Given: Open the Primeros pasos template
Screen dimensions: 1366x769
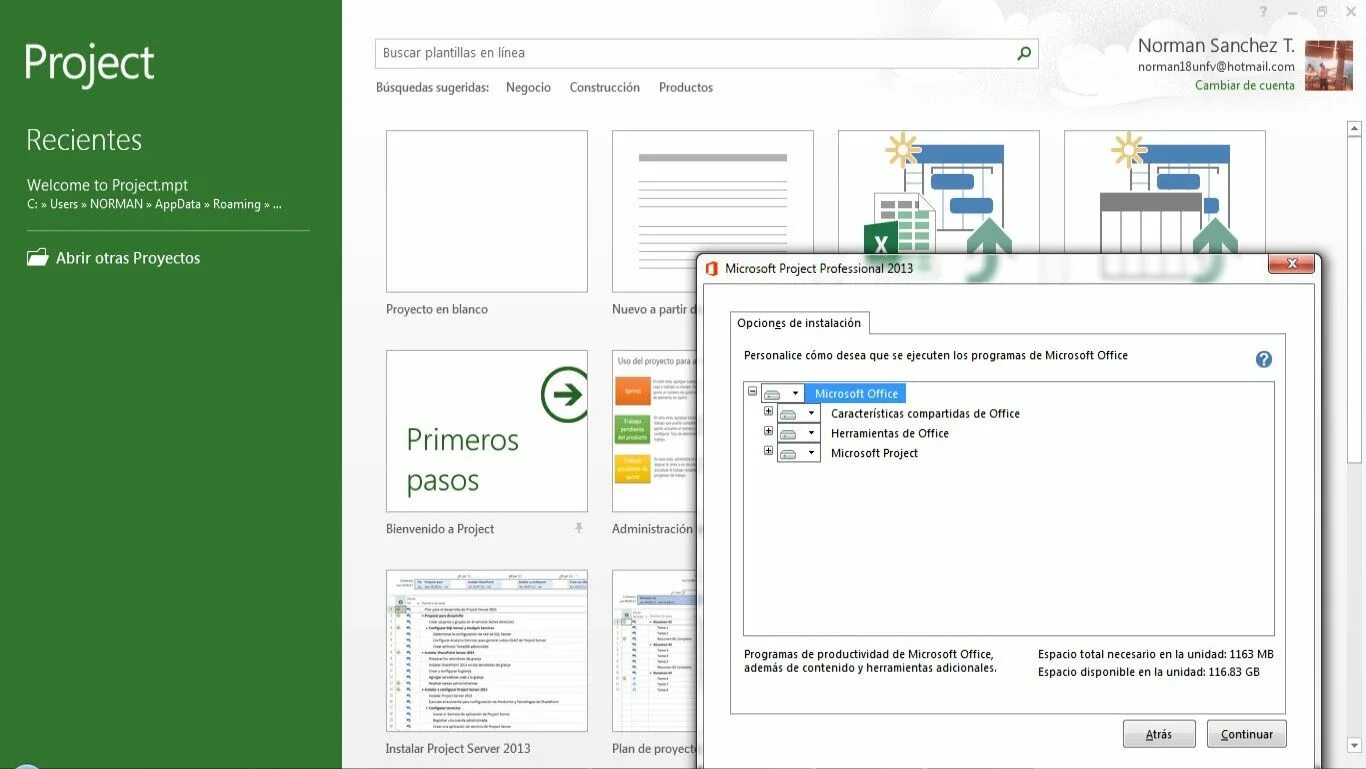Looking at the screenshot, I should coord(487,431).
